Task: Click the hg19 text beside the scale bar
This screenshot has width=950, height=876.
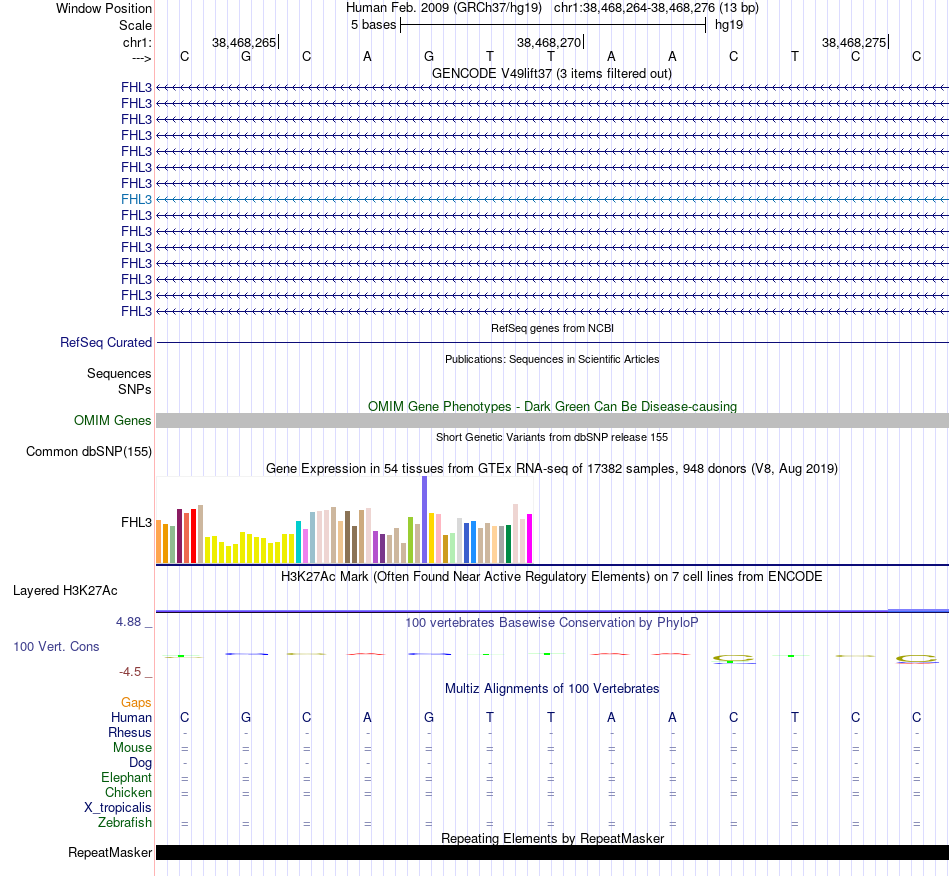Action: [x=729, y=25]
